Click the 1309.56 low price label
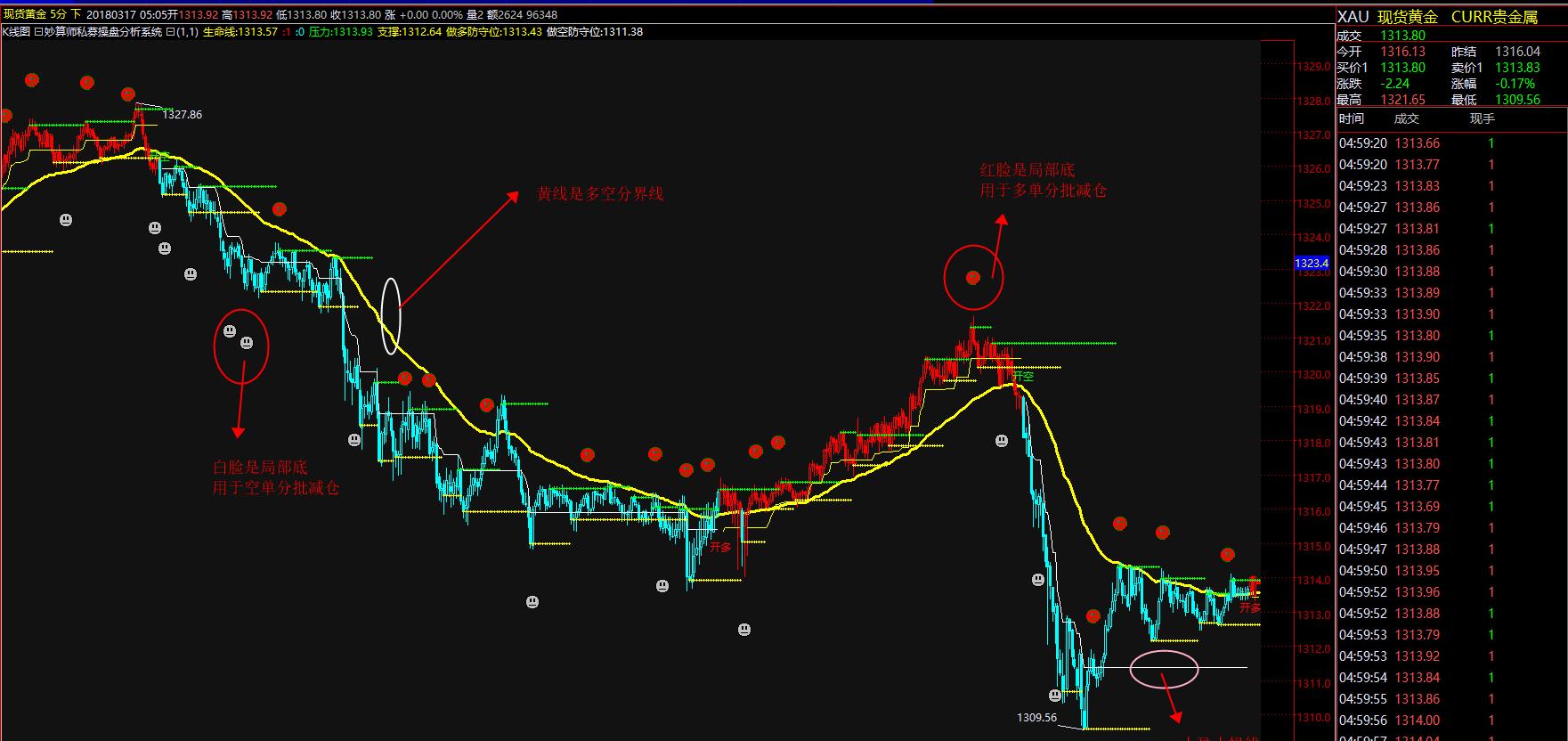The height and width of the screenshot is (741, 1568). [x=1036, y=718]
